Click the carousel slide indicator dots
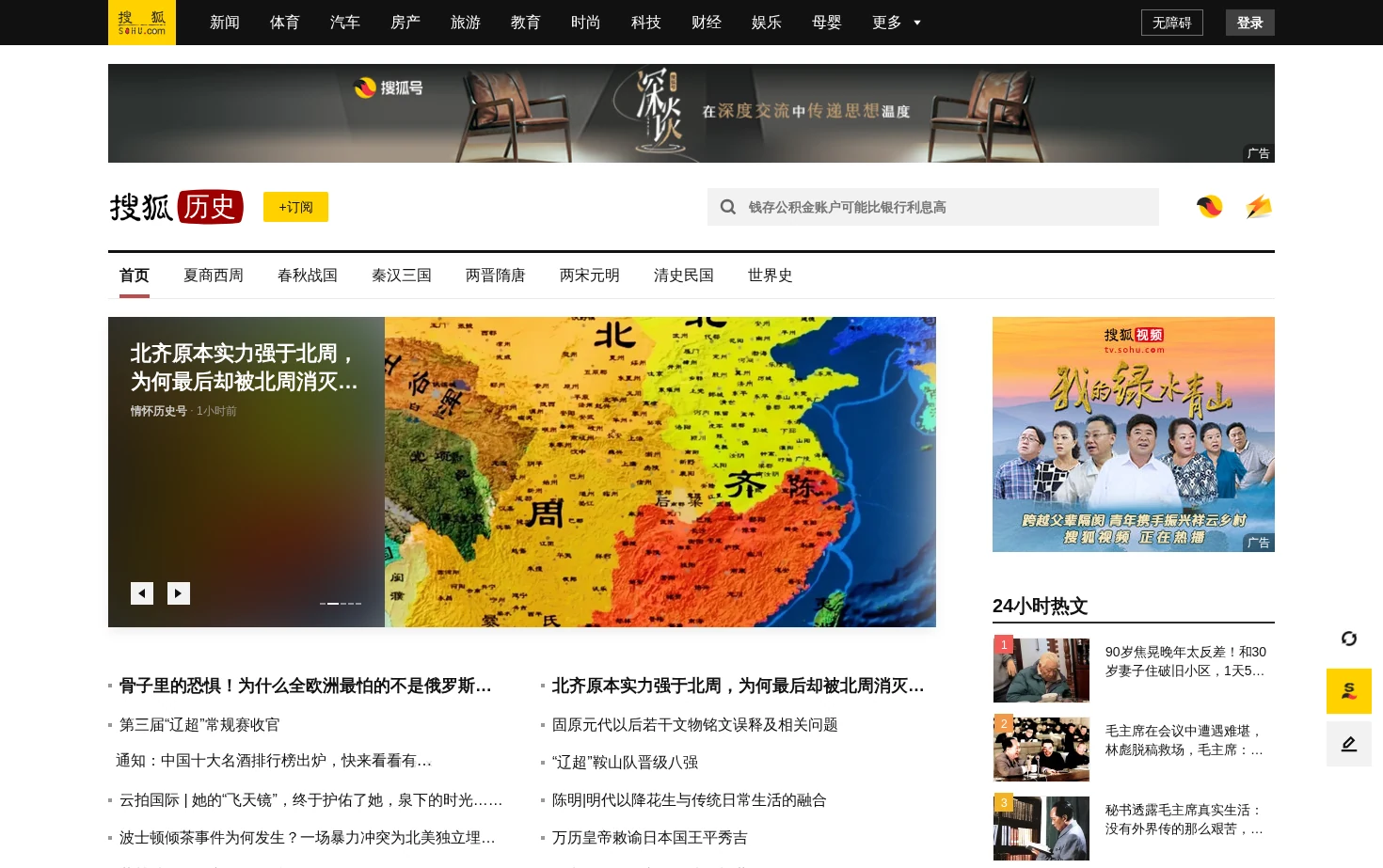The height and width of the screenshot is (868, 1383). tap(341, 603)
